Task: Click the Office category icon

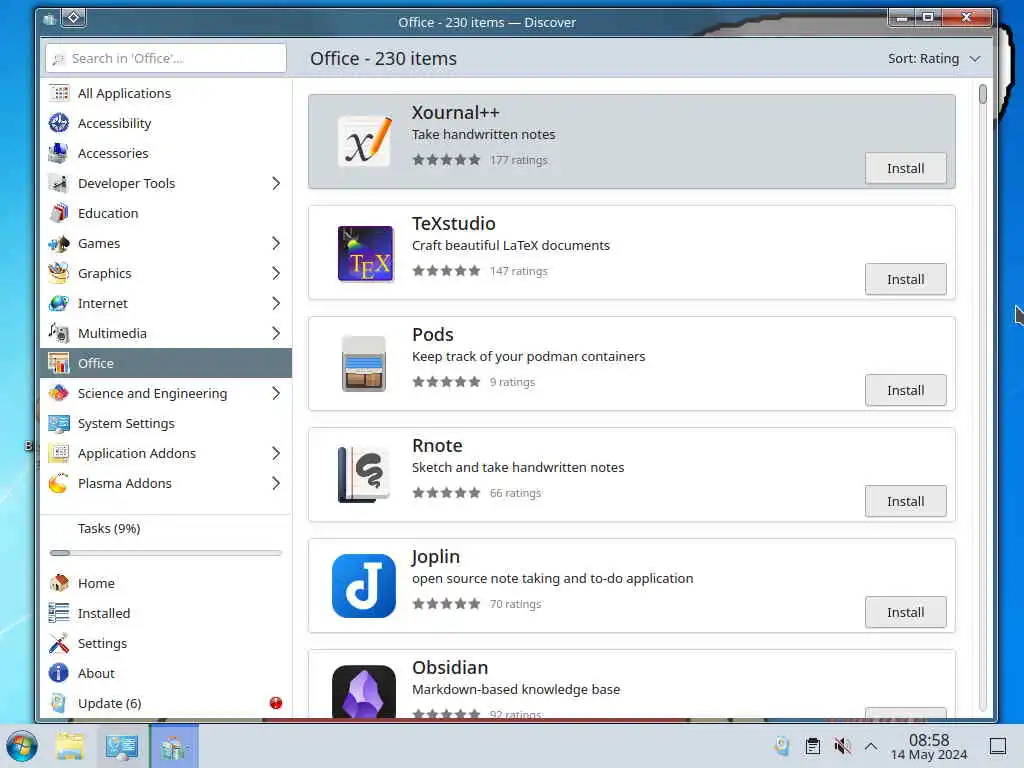Action: [59, 363]
